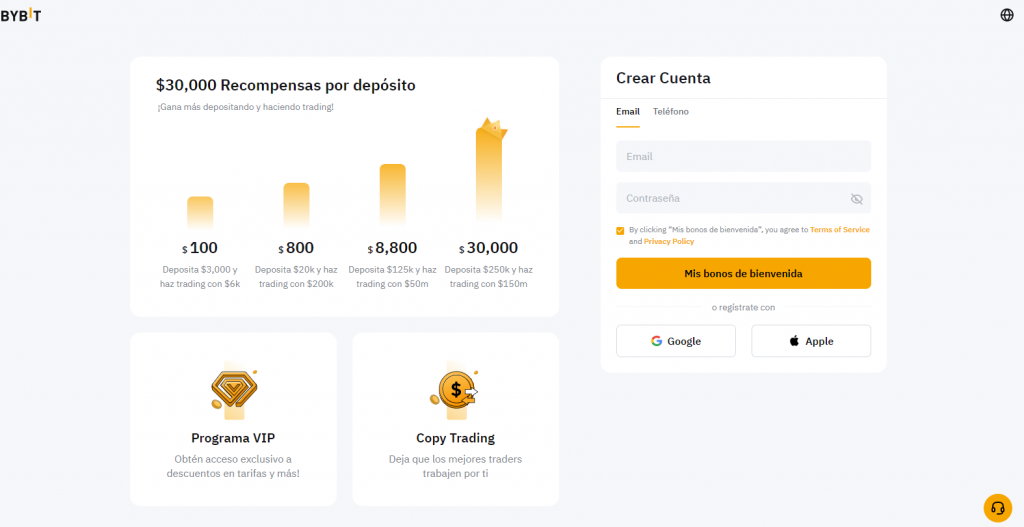Click "o regístrate con" text
Viewport: 1024px width, 527px height.
(x=743, y=307)
